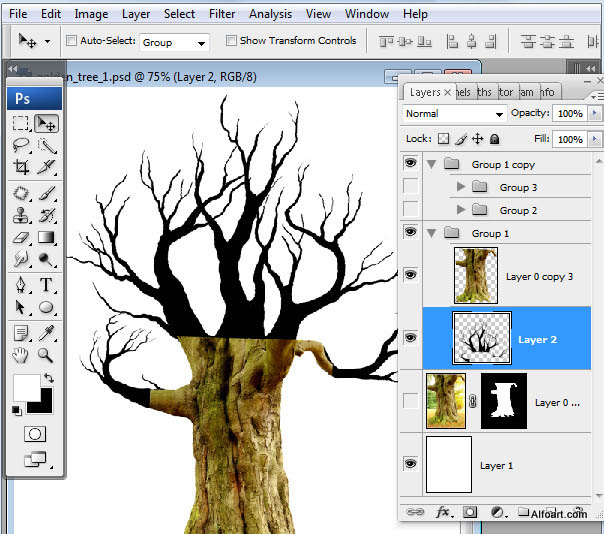Click the Lock all padlock icon
Viewport: 604px width, 534px height.
click(x=494, y=139)
